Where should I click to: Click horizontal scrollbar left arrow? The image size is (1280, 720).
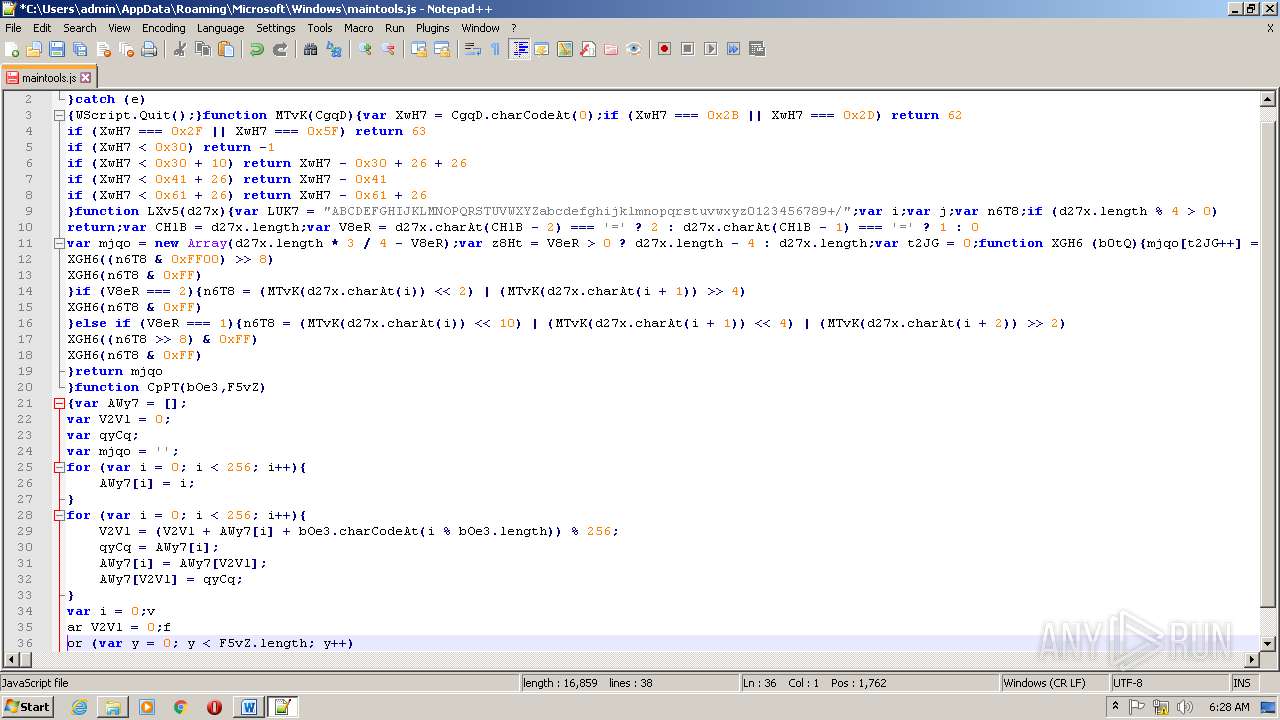click(x=11, y=659)
